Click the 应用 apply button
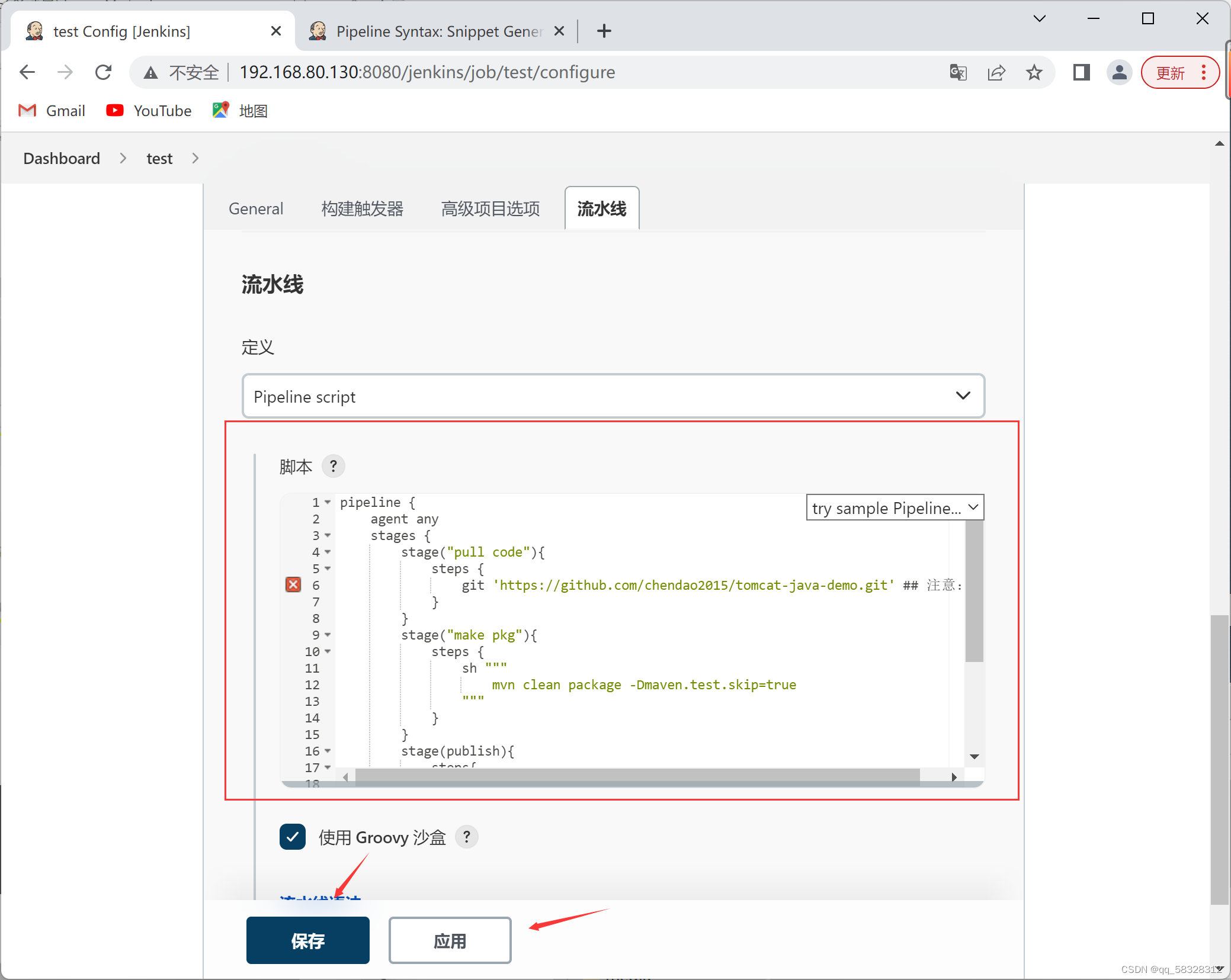The height and width of the screenshot is (980, 1231). (x=450, y=940)
